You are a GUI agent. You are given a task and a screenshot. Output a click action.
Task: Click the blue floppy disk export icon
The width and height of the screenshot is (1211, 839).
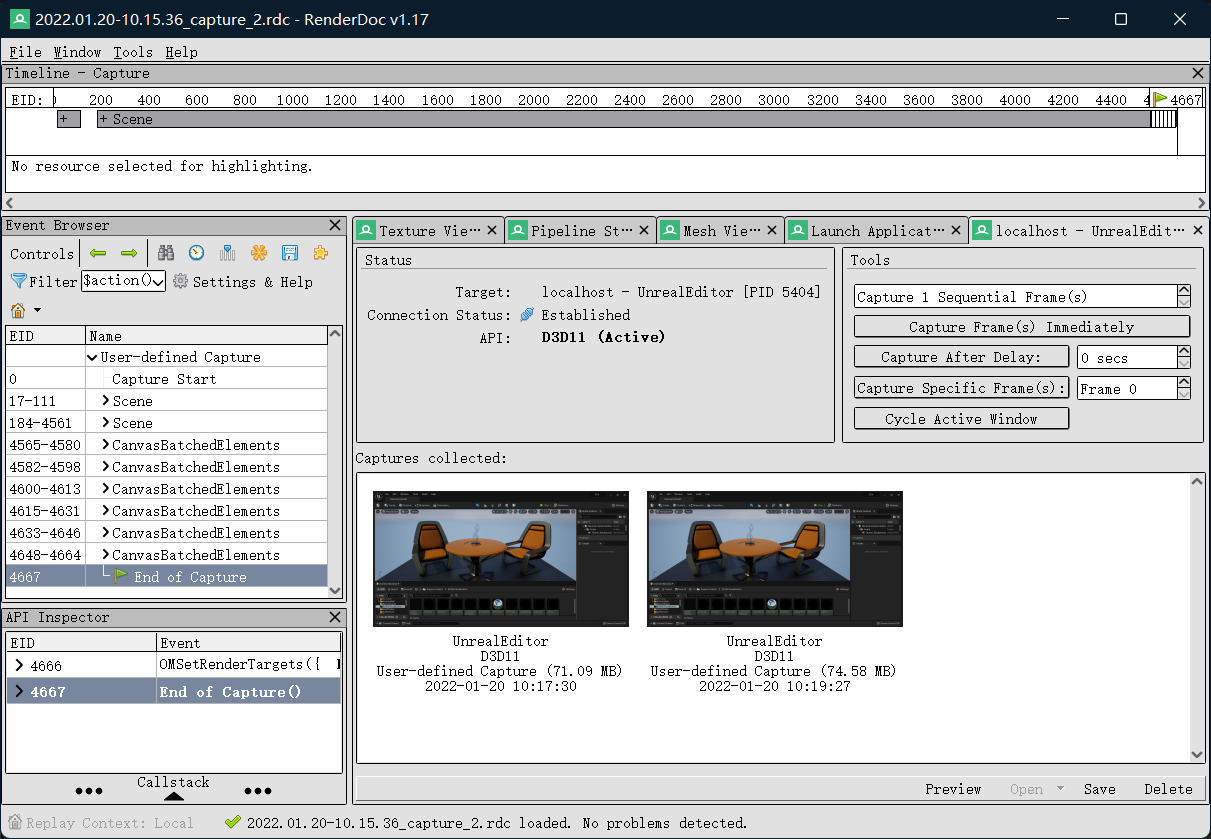click(x=290, y=253)
